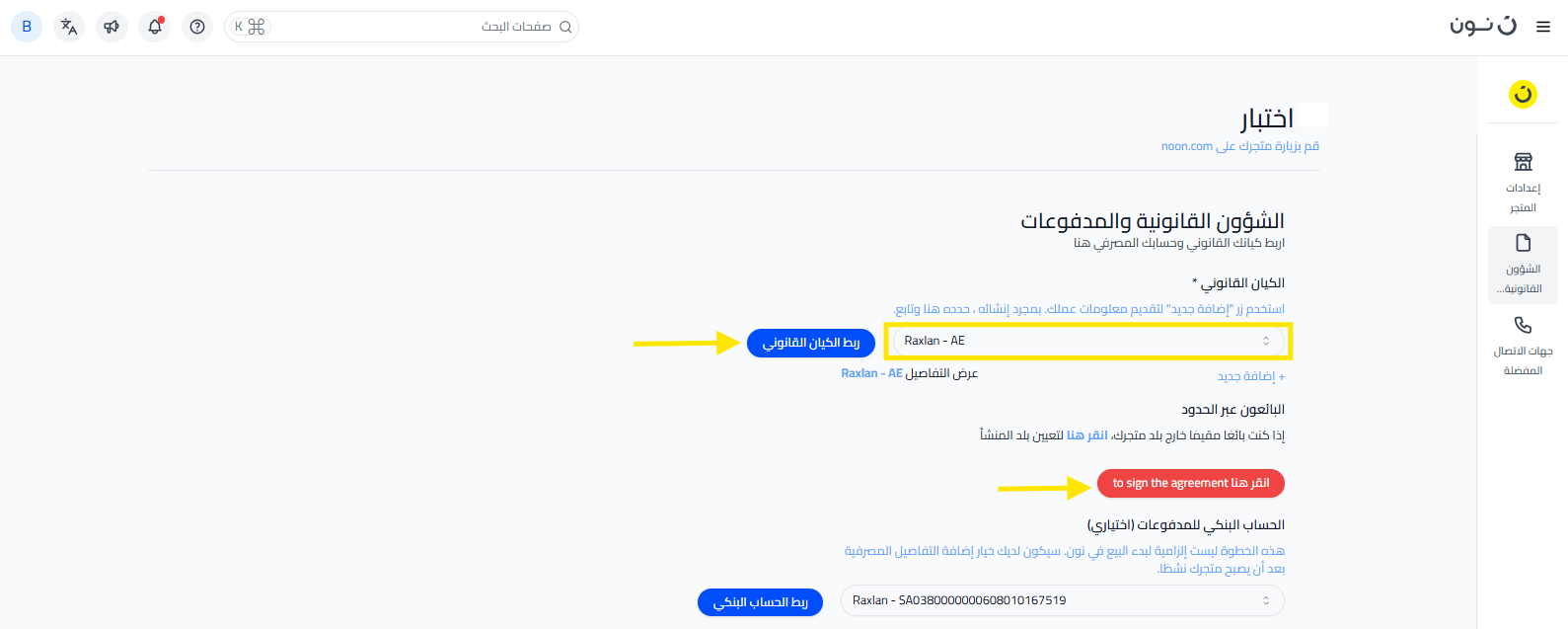Open the notifications bell

[x=155, y=27]
